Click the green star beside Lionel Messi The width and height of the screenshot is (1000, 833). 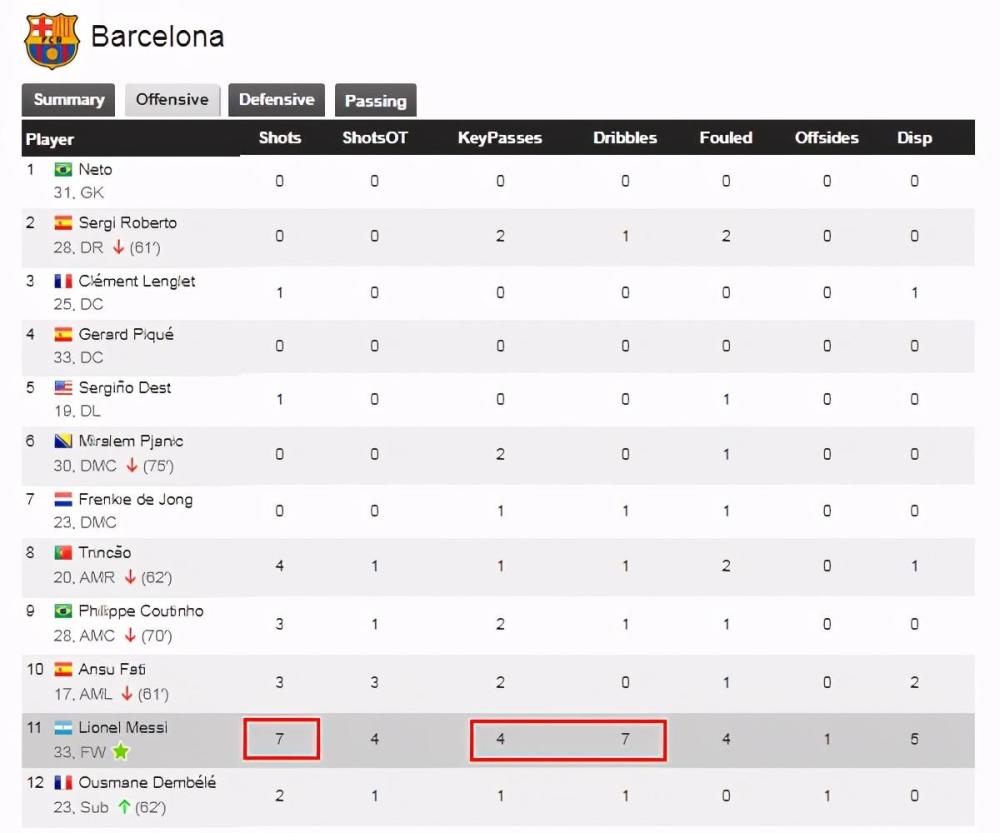coord(121,752)
